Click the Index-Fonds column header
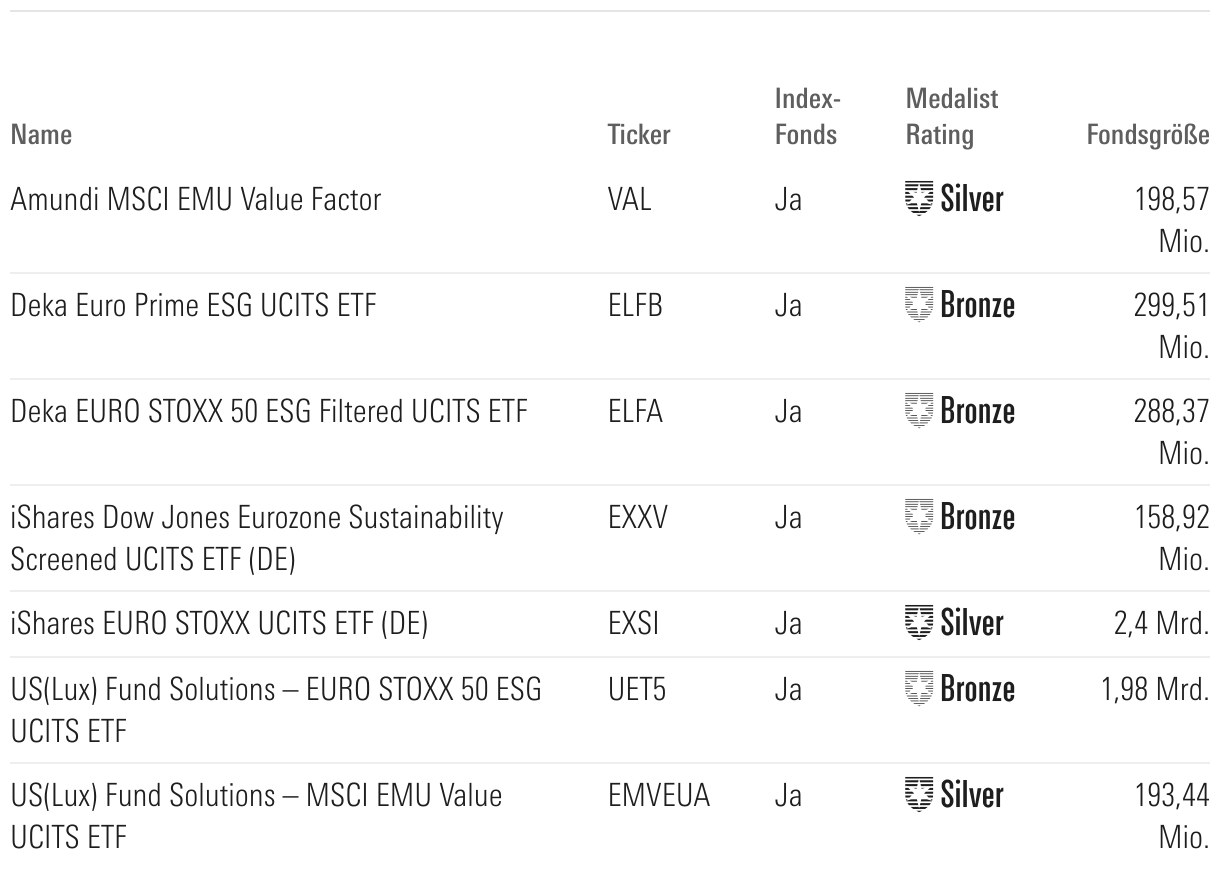The width and height of the screenshot is (1220, 878). tap(805, 116)
